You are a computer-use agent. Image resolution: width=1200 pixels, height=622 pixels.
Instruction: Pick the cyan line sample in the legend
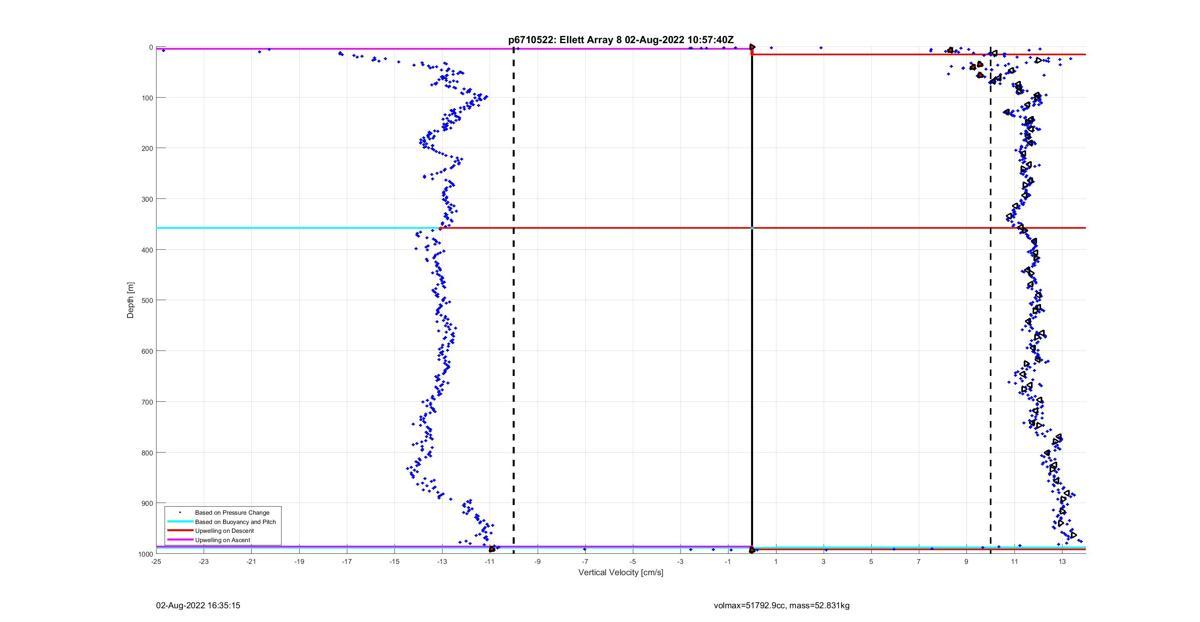(x=180, y=522)
